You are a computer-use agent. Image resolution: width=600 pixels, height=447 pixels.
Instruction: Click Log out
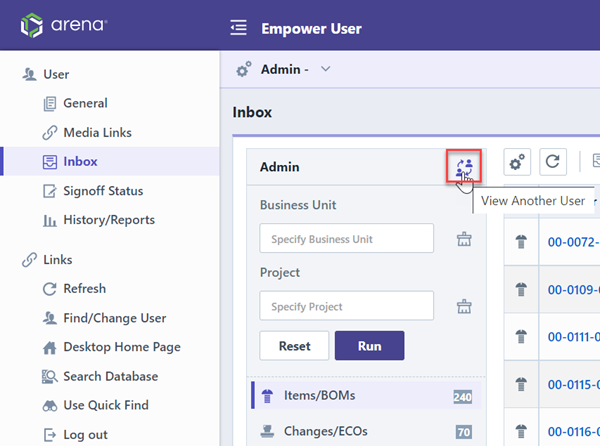(x=85, y=435)
